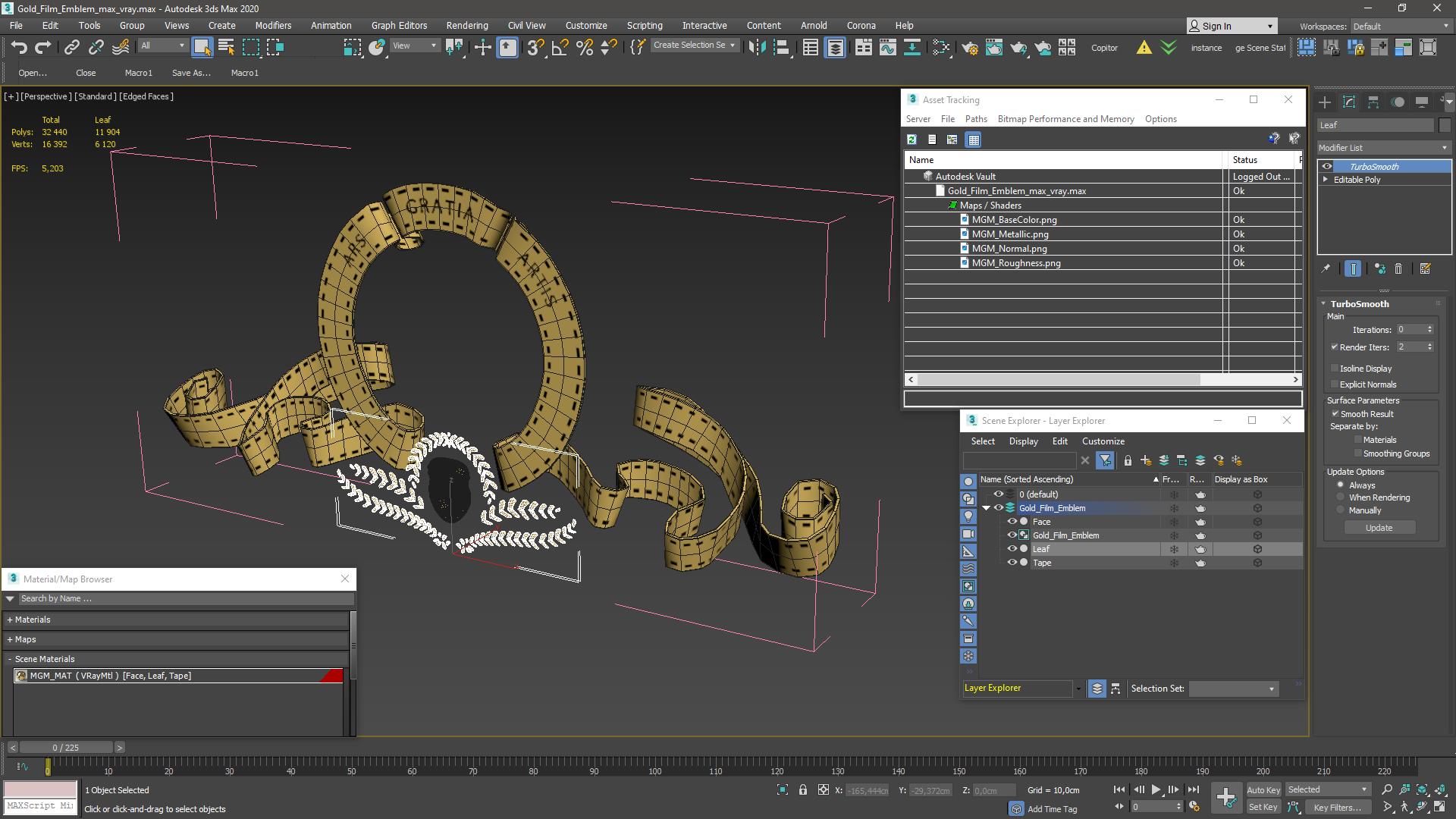Hide the Face object eye icon
Image resolution: width=1456 pixels, height=819 pixels.
(x=1012, y=522)
